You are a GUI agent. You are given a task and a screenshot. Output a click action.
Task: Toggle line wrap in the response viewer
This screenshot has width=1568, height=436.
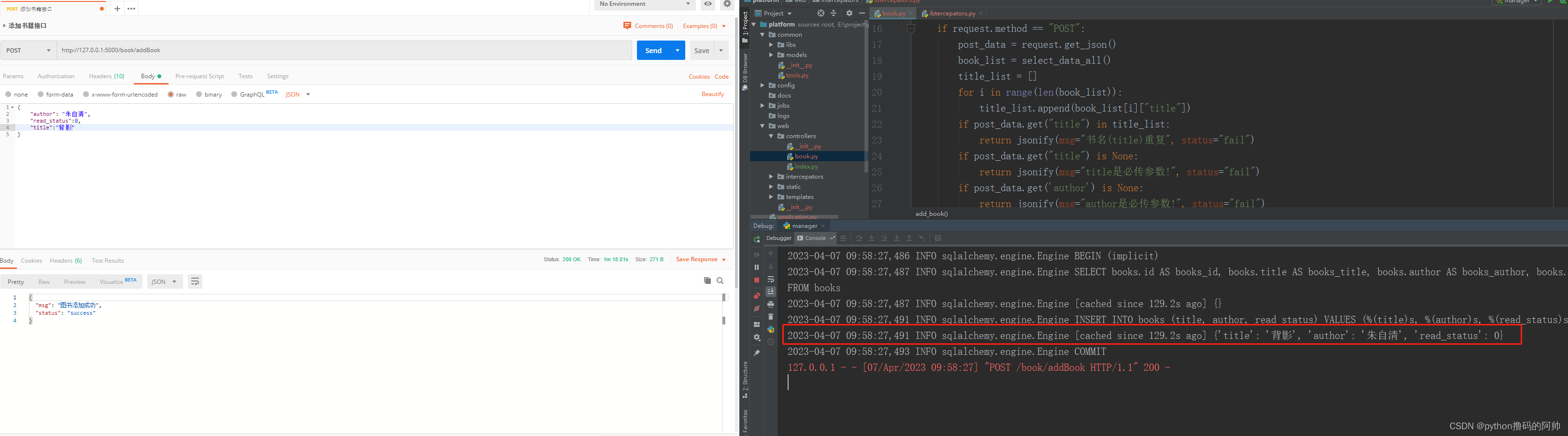(195, 281)
